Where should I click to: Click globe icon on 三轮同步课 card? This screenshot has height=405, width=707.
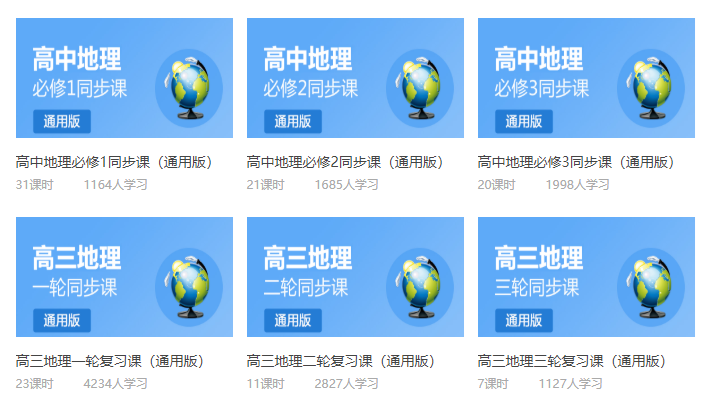[x=650, y=286]
